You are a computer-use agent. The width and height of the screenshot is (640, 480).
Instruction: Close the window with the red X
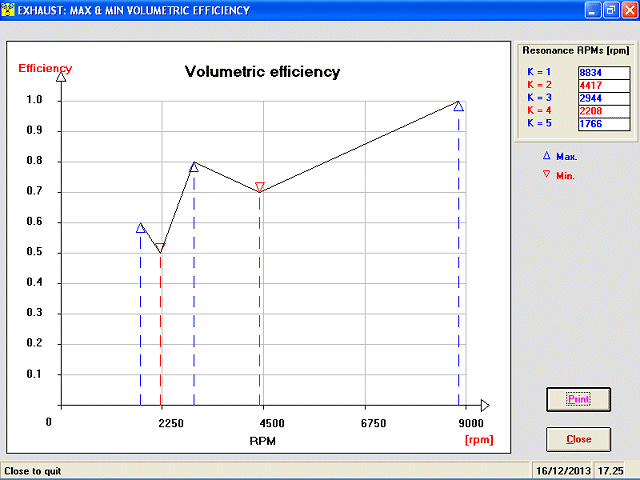629,10
